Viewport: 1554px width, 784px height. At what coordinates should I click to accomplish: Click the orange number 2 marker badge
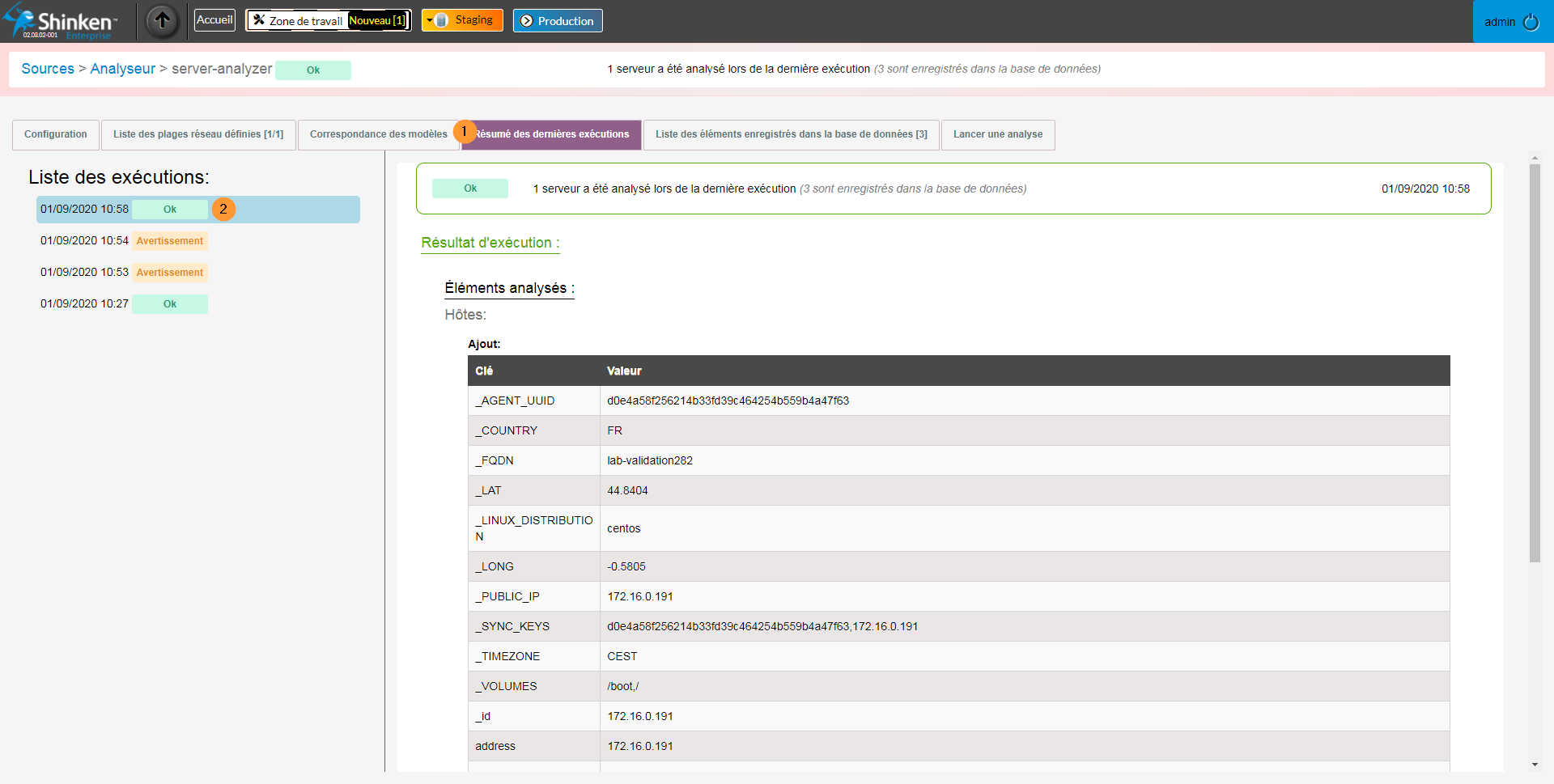[223, 209]
